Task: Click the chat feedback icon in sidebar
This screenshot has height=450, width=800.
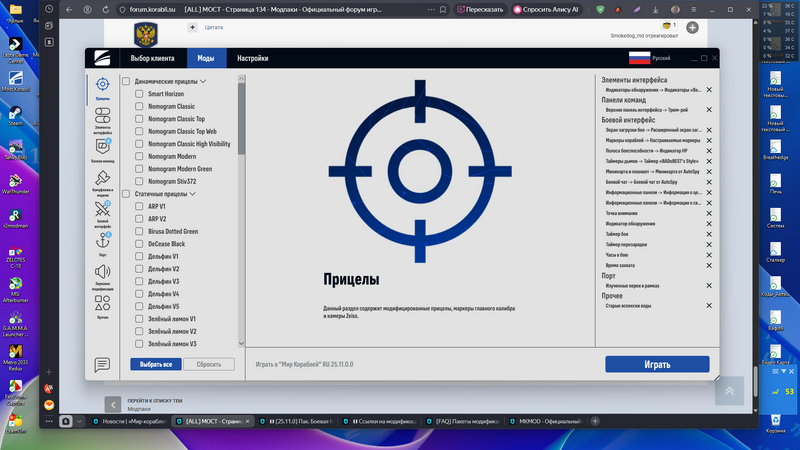Action: 102,365
